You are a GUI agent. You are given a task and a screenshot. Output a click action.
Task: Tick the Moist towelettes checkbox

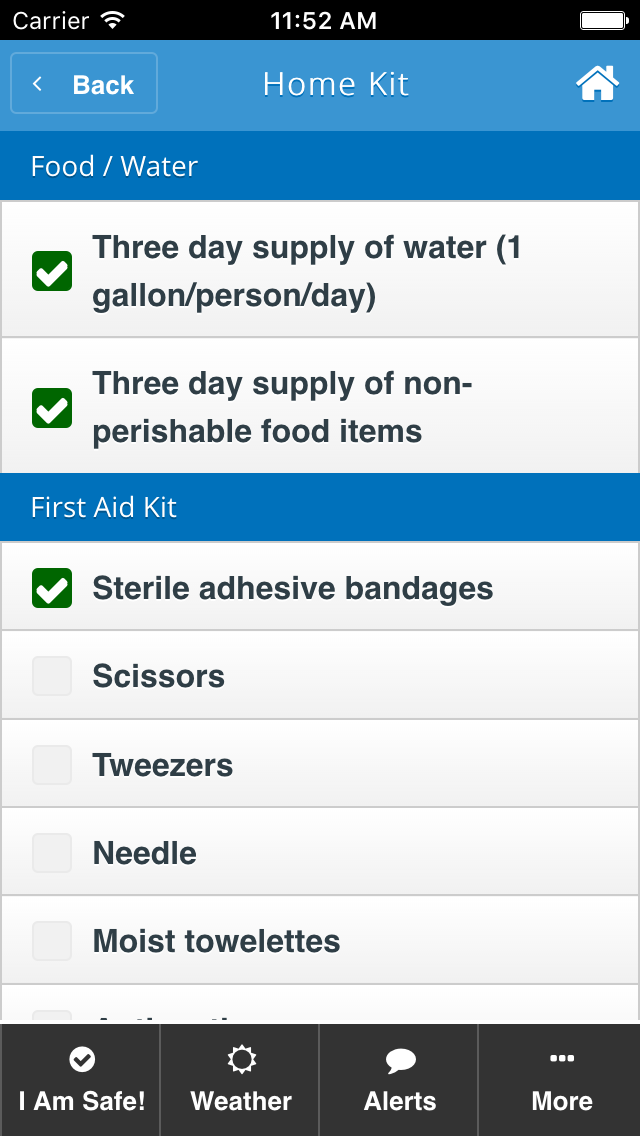(52, 941)
